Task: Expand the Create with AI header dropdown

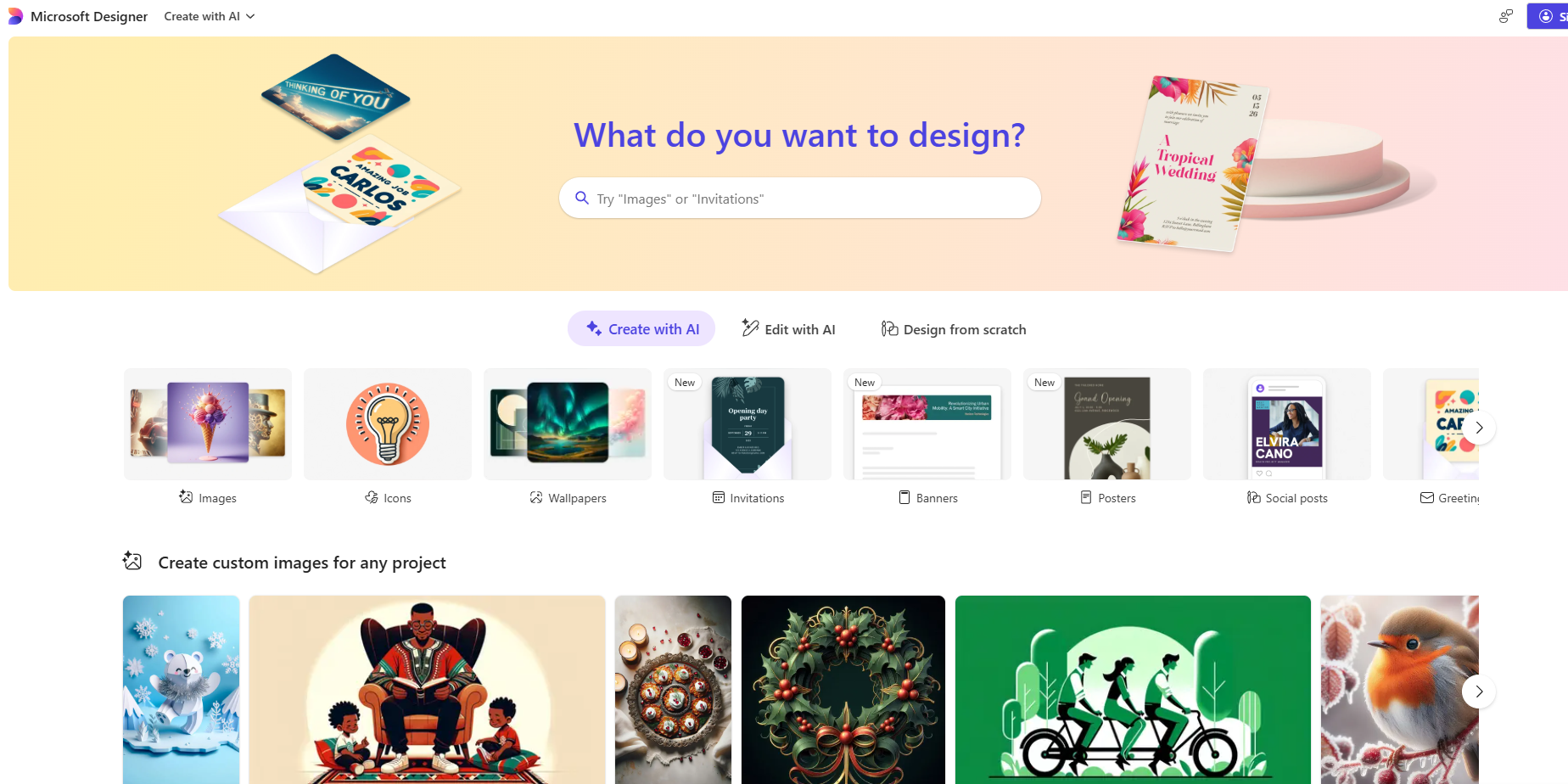Action: pos(210,16)
